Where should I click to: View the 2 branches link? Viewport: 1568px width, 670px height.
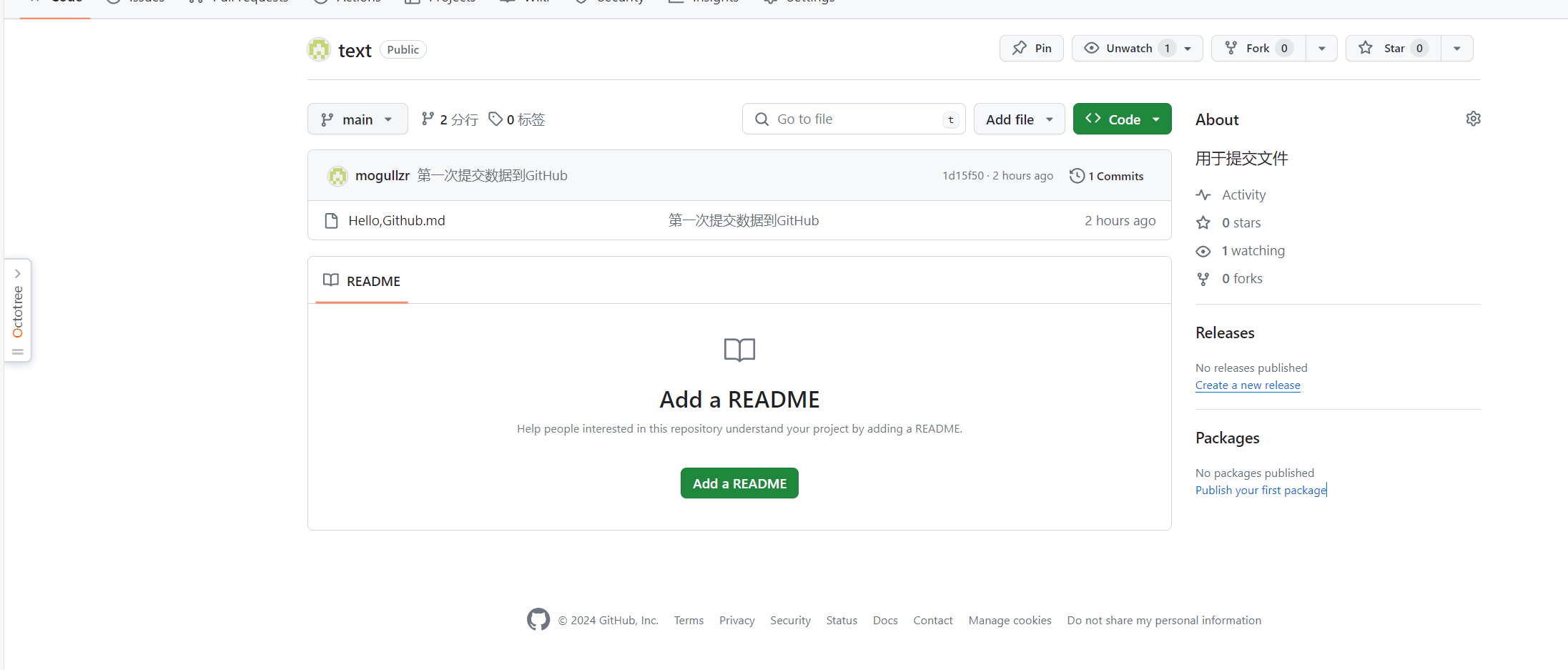pyautogui.click(x=450, y=119)
